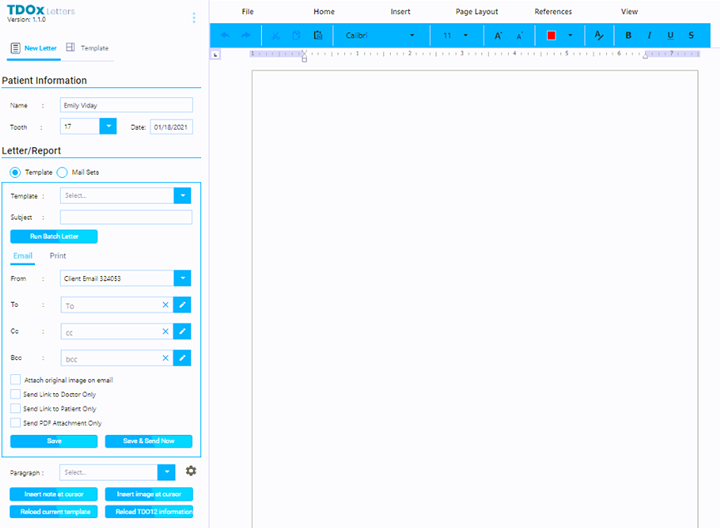
Task: Click the Paste icon in toolbar
Action: (x=317, y=35)
